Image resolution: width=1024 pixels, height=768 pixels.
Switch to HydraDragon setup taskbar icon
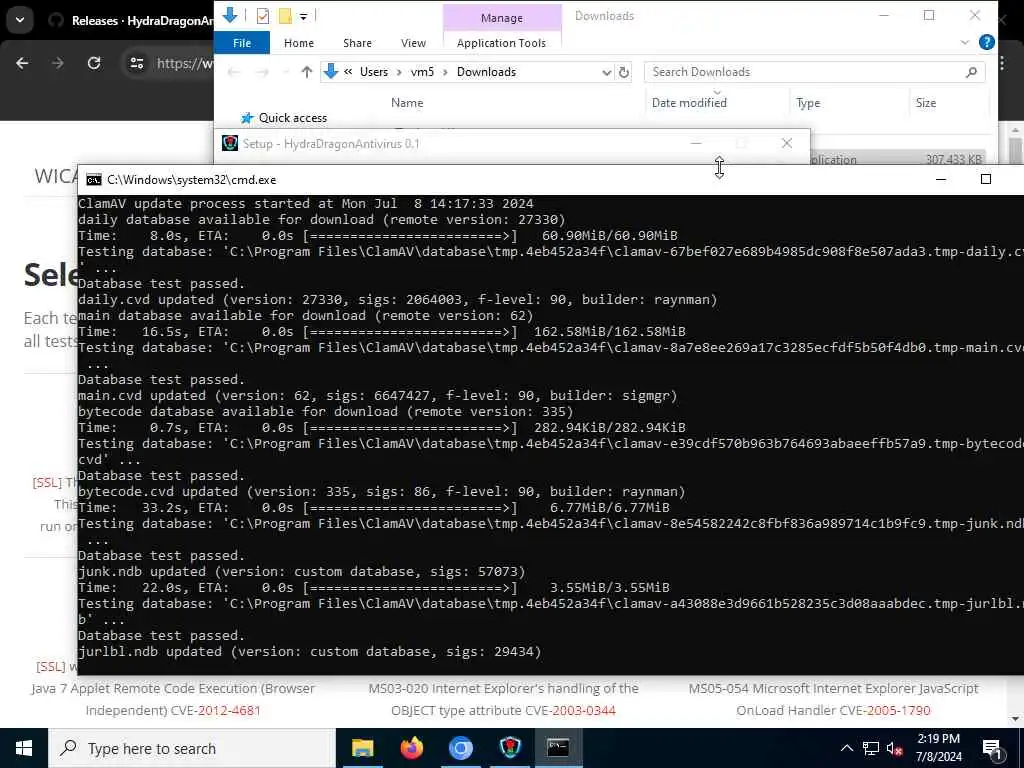(509, 748)
